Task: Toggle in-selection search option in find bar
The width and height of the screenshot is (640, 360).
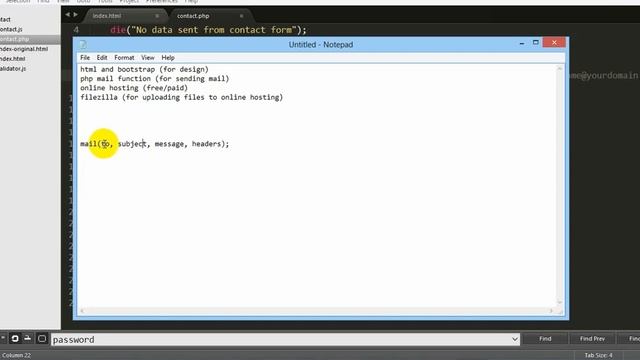Action: coord(28,339)
